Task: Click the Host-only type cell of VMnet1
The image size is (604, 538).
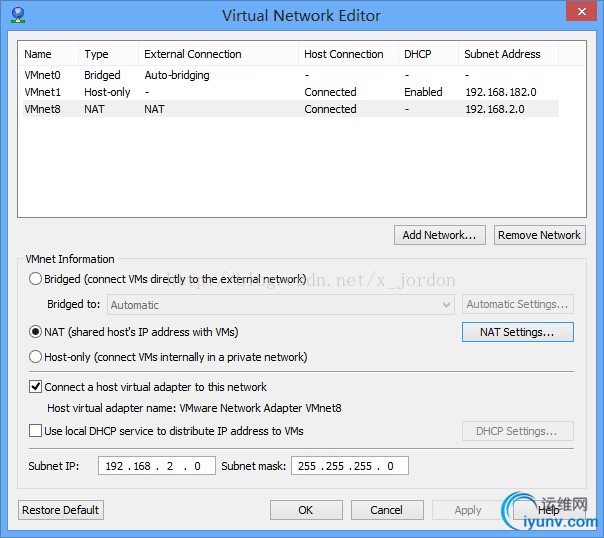Action: point(107,92)
